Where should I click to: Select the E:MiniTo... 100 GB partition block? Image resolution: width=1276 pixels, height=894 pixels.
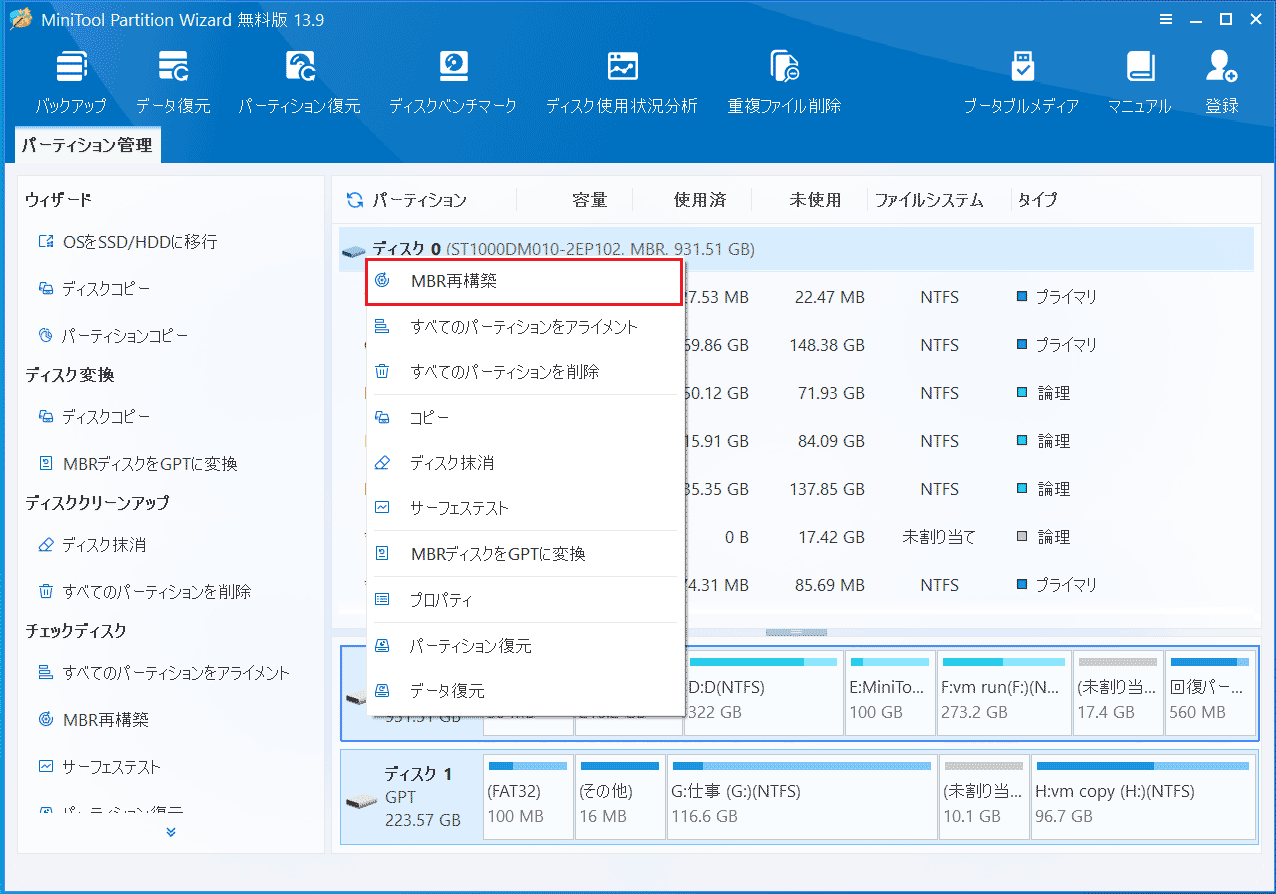(x=891, y=692)
